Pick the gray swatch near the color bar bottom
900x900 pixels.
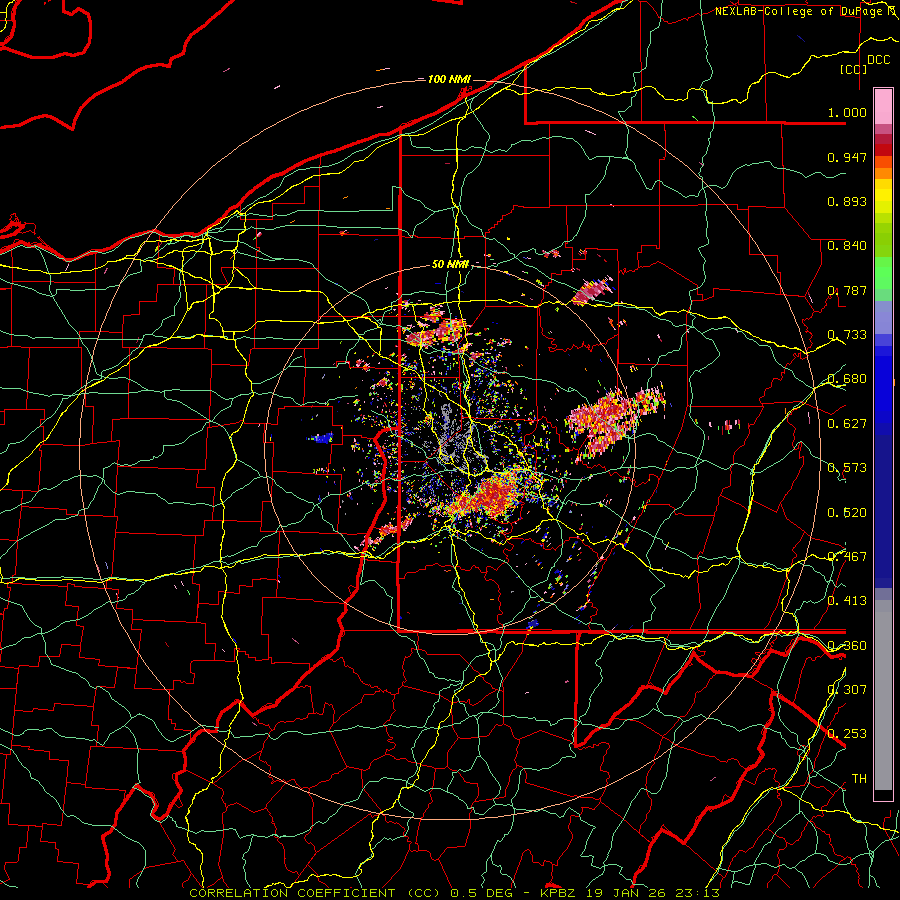(883, 700)
